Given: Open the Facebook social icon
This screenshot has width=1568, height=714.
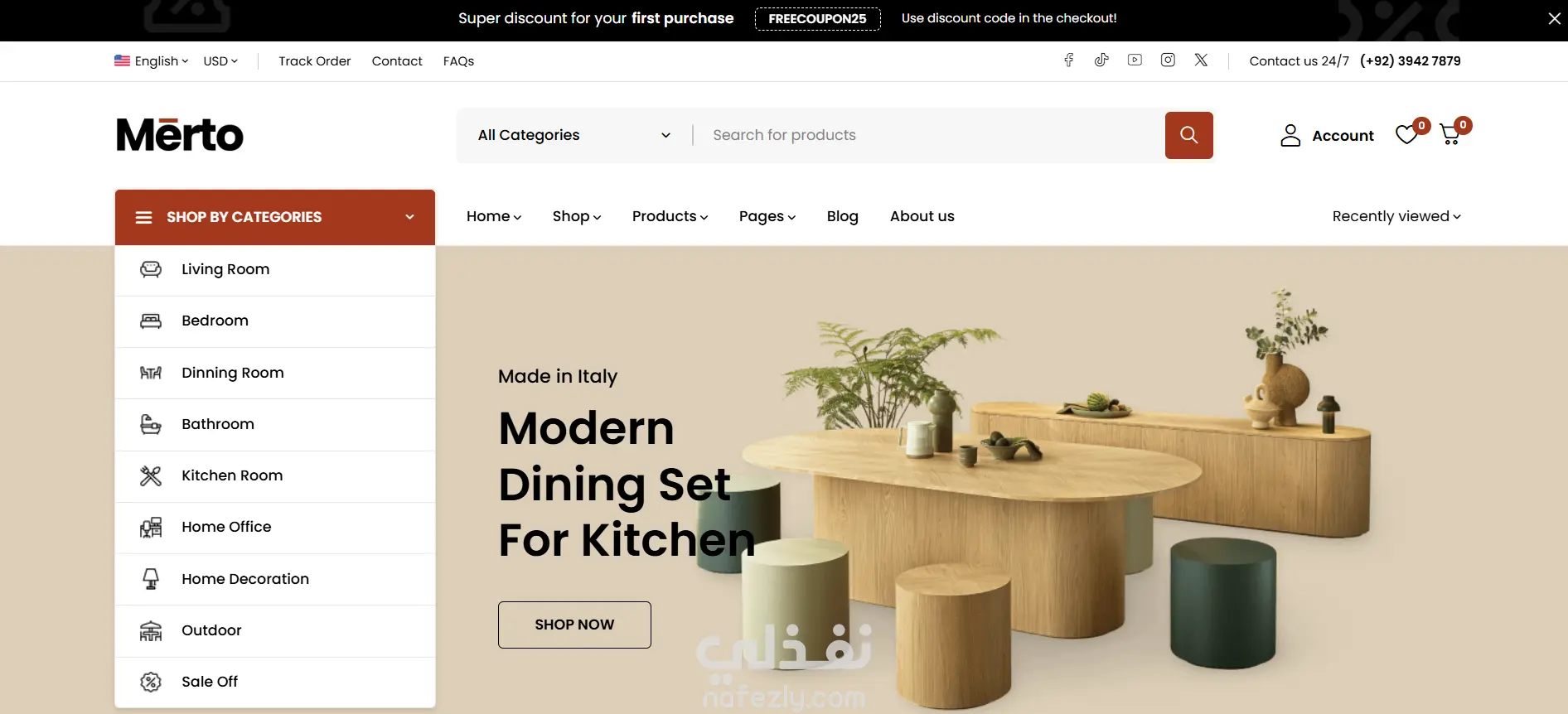Looking at the screenshot, I should click(1069, 60).
